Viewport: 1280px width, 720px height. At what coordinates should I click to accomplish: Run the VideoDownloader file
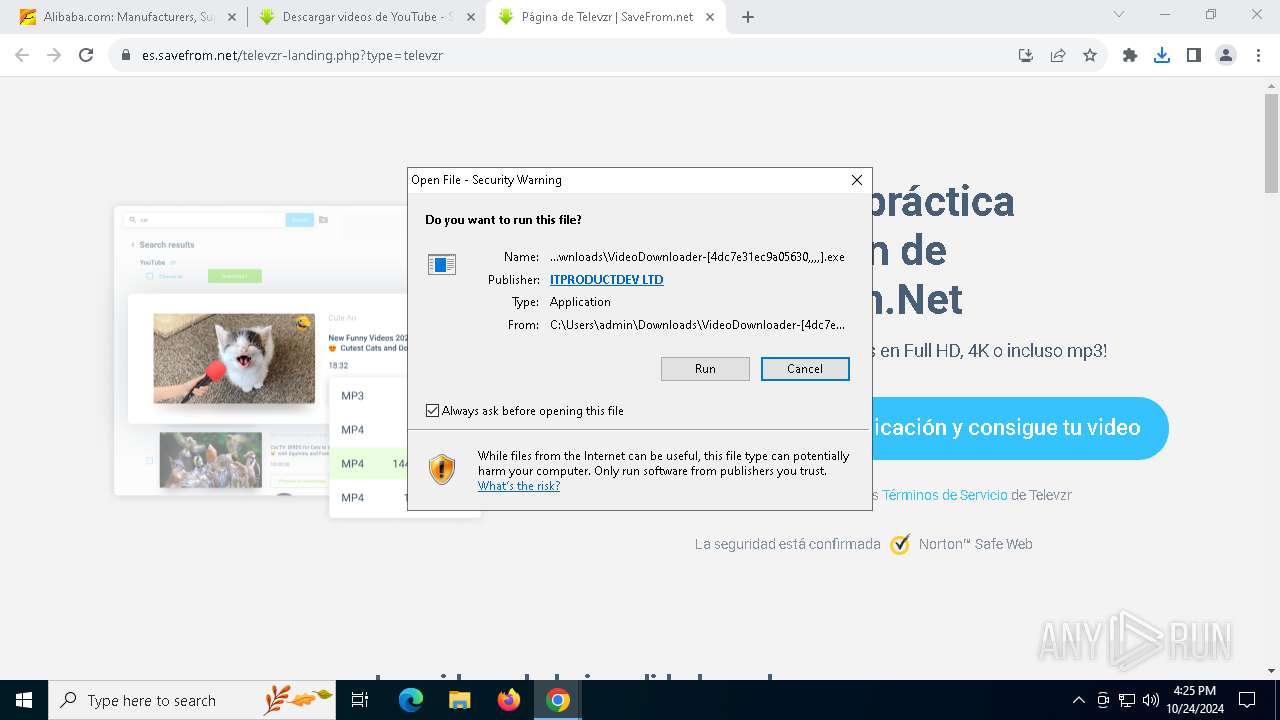[x=705, y=369]
